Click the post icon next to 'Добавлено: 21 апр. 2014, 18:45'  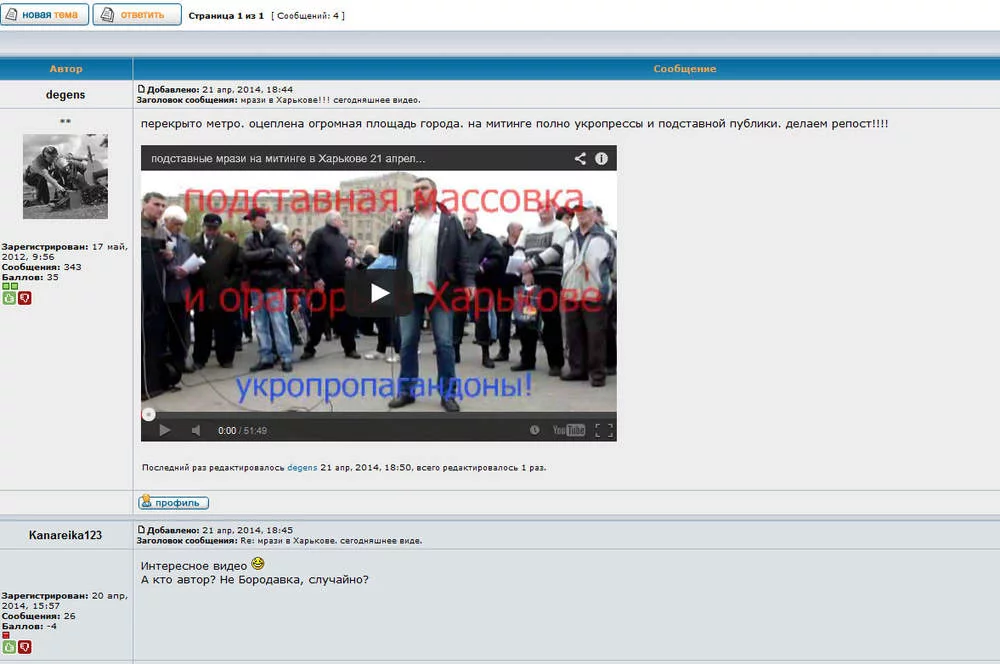coord(142,529)
